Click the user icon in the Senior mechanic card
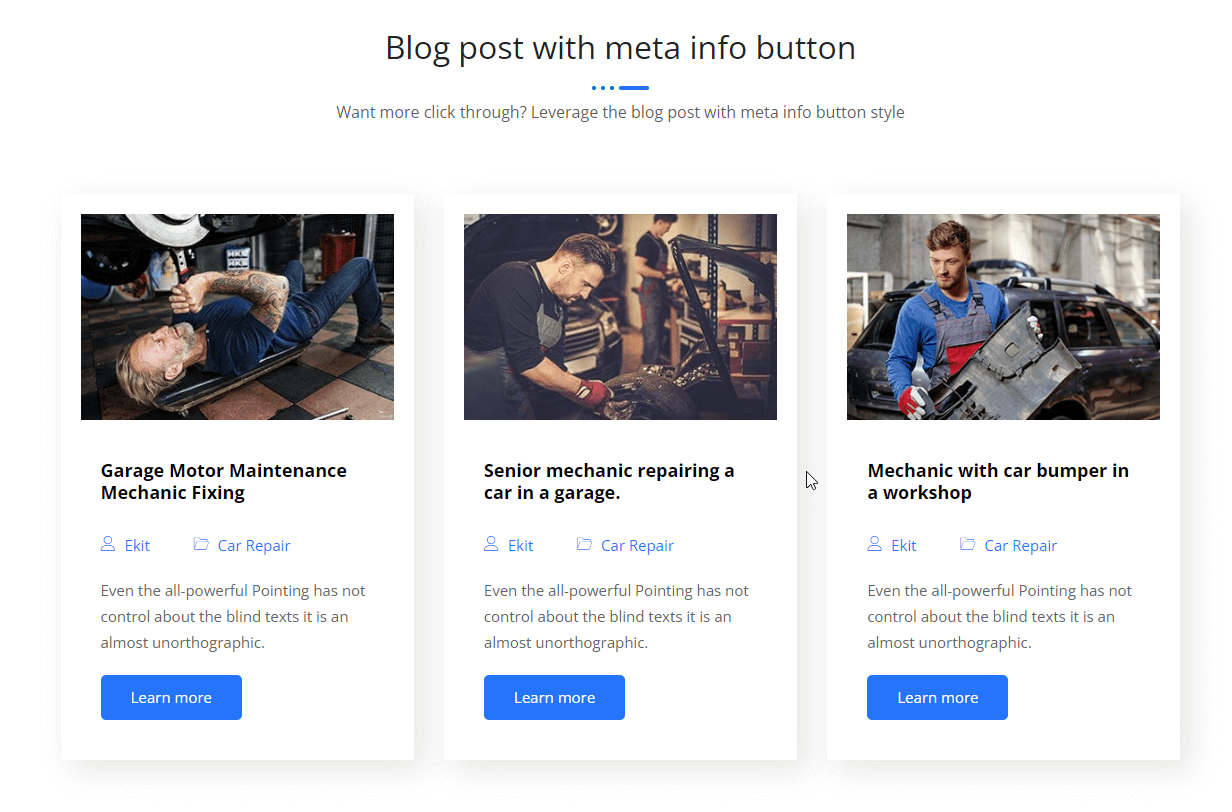 (x=491, y=544)
